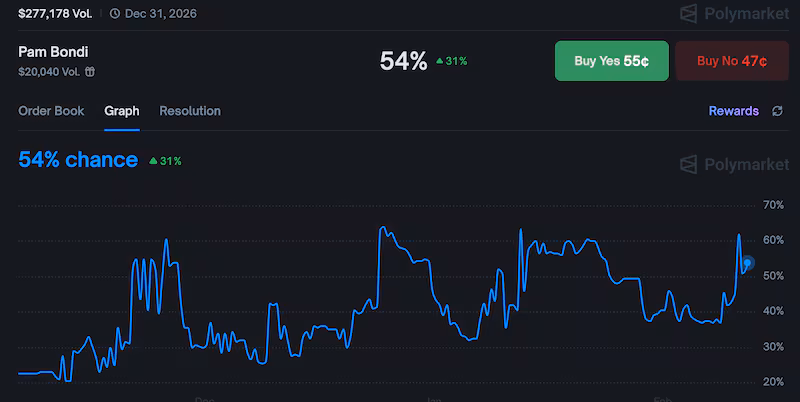Switch to the Graph tab
This screenshot has height=402, width=800.
click(122, 111)
